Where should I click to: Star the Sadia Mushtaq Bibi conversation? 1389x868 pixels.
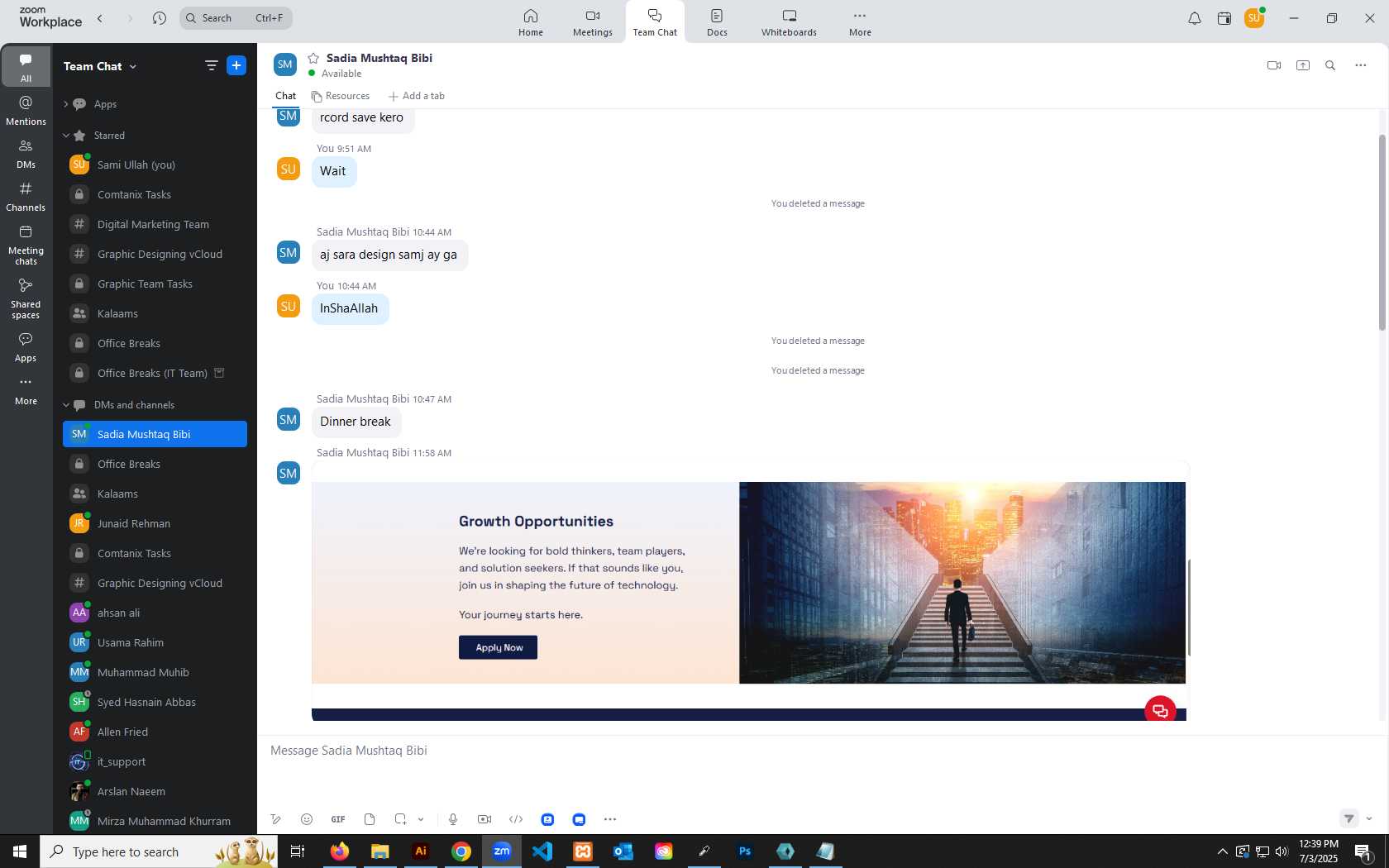click(313, 58)
